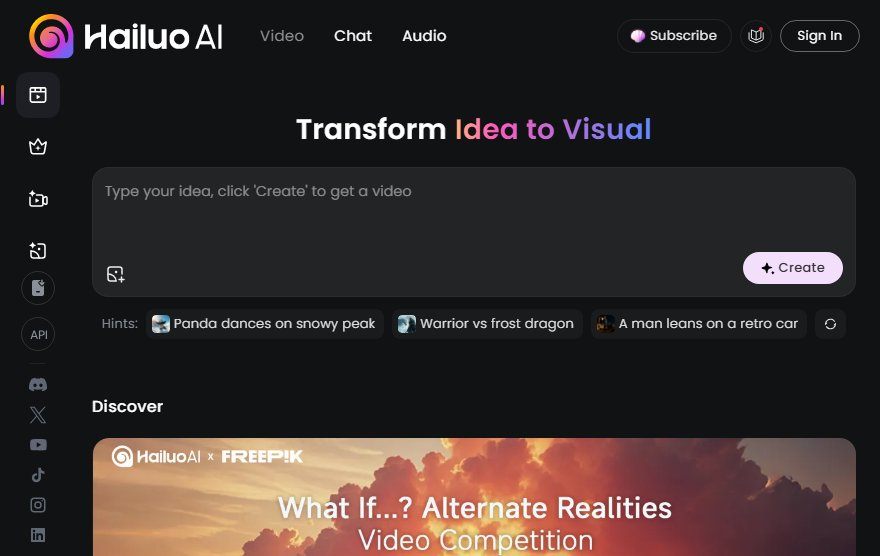Click the mobile app download icon
The image size is (880, 556).
coord(38,288)
